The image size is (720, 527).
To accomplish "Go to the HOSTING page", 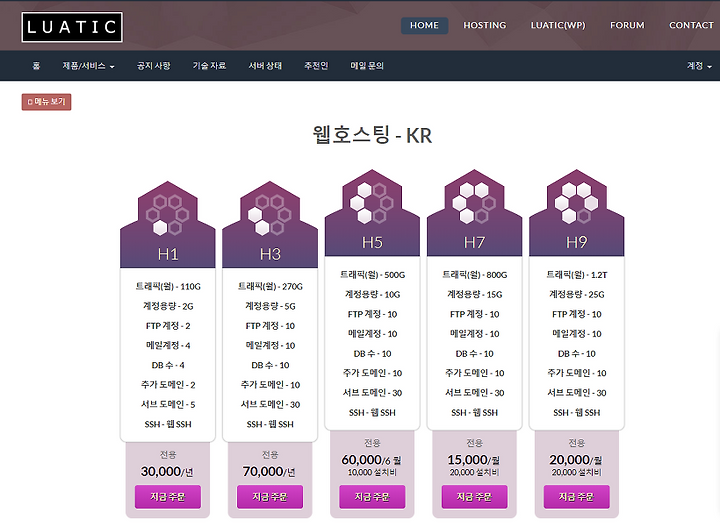I will tap(484, 25).
